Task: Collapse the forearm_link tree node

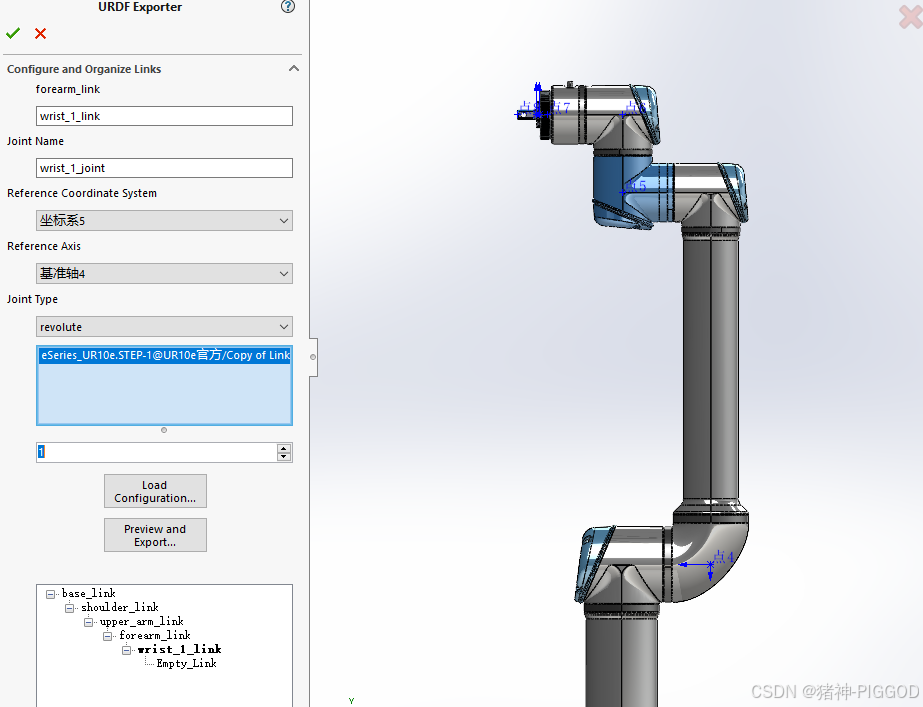Action: pos(108,634)
